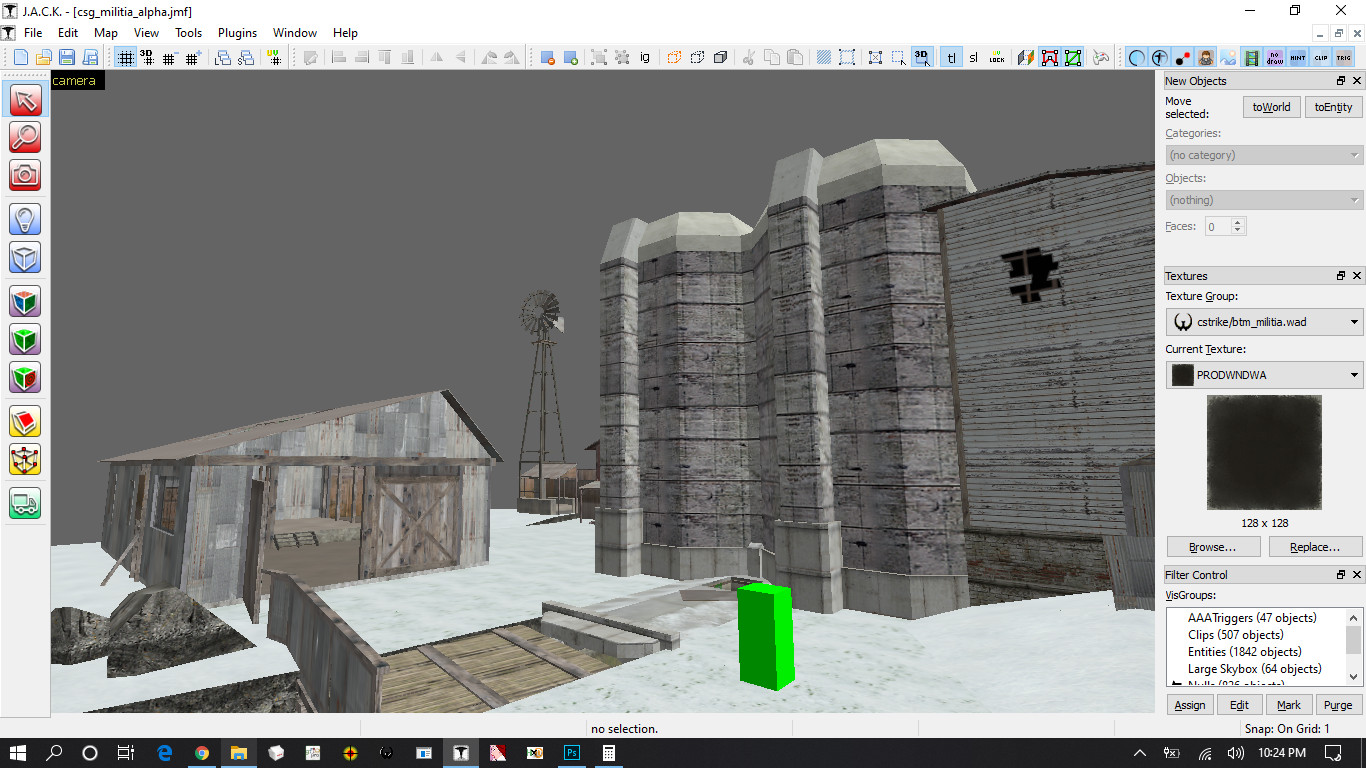Screen dimensions: 1366x768
Task: Open the Current Texture PRODWNDWA dropdown
Action: 1264,375
